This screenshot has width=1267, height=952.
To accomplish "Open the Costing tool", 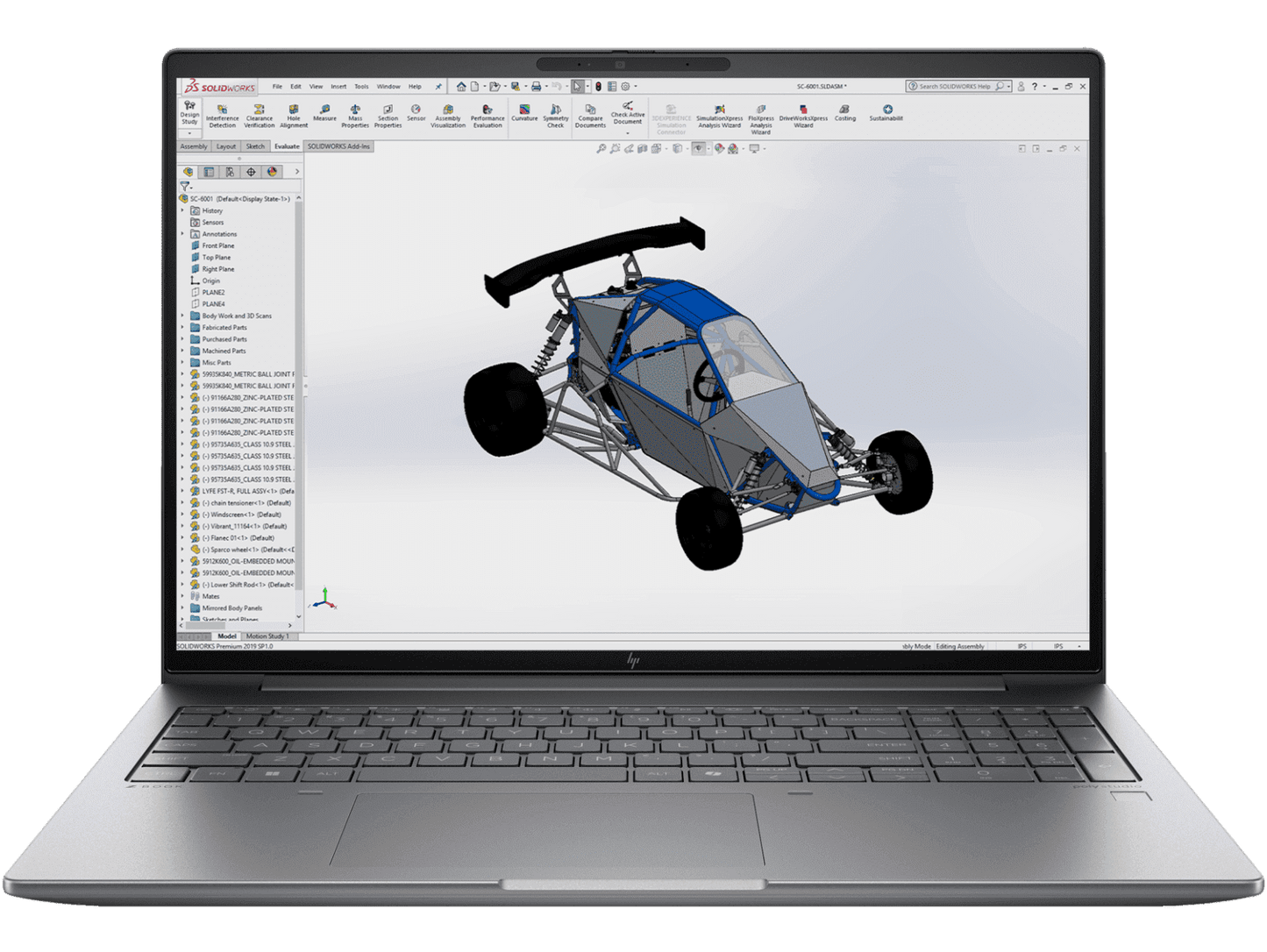I will pyautogui.click(x=845, y=115).
